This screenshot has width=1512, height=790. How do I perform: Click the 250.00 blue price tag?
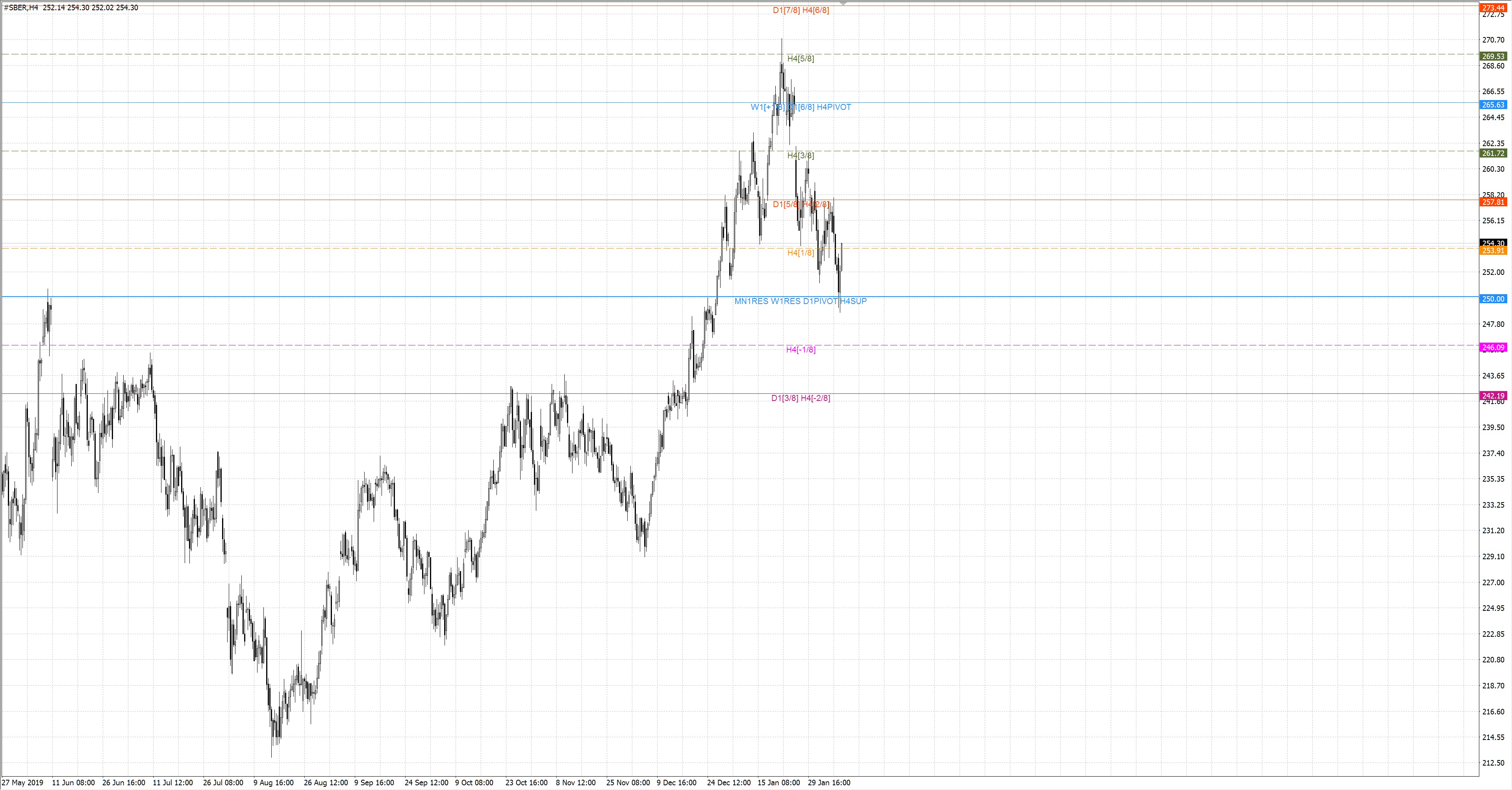pos(1493,299)
